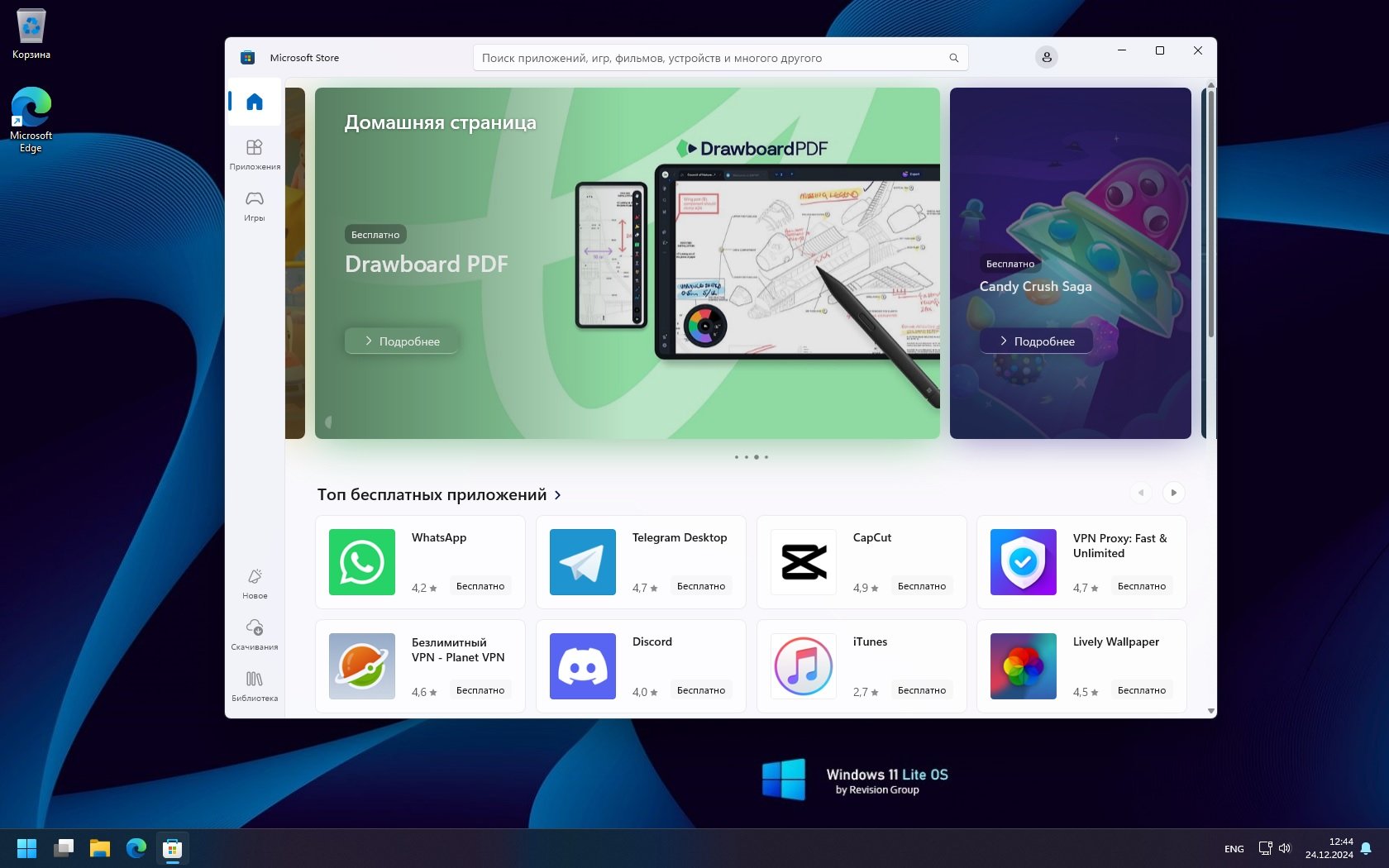The image size is (1389, 868).
Task: Click Бесплатно button for VPN Proxy
Action: pyautogui.click(x=1142, y=586)
